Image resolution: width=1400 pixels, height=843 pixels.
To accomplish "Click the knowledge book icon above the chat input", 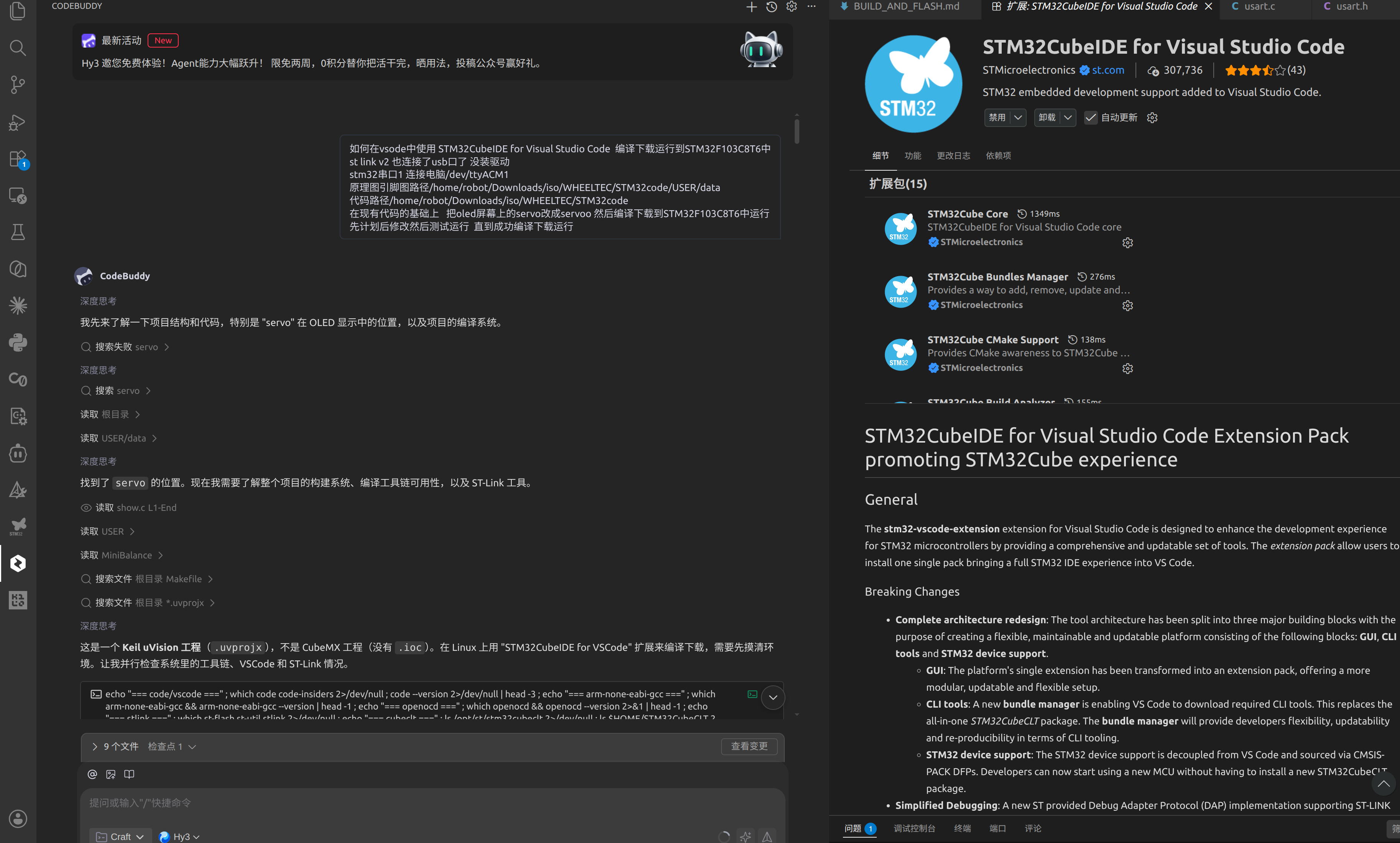I will point(130,774).
